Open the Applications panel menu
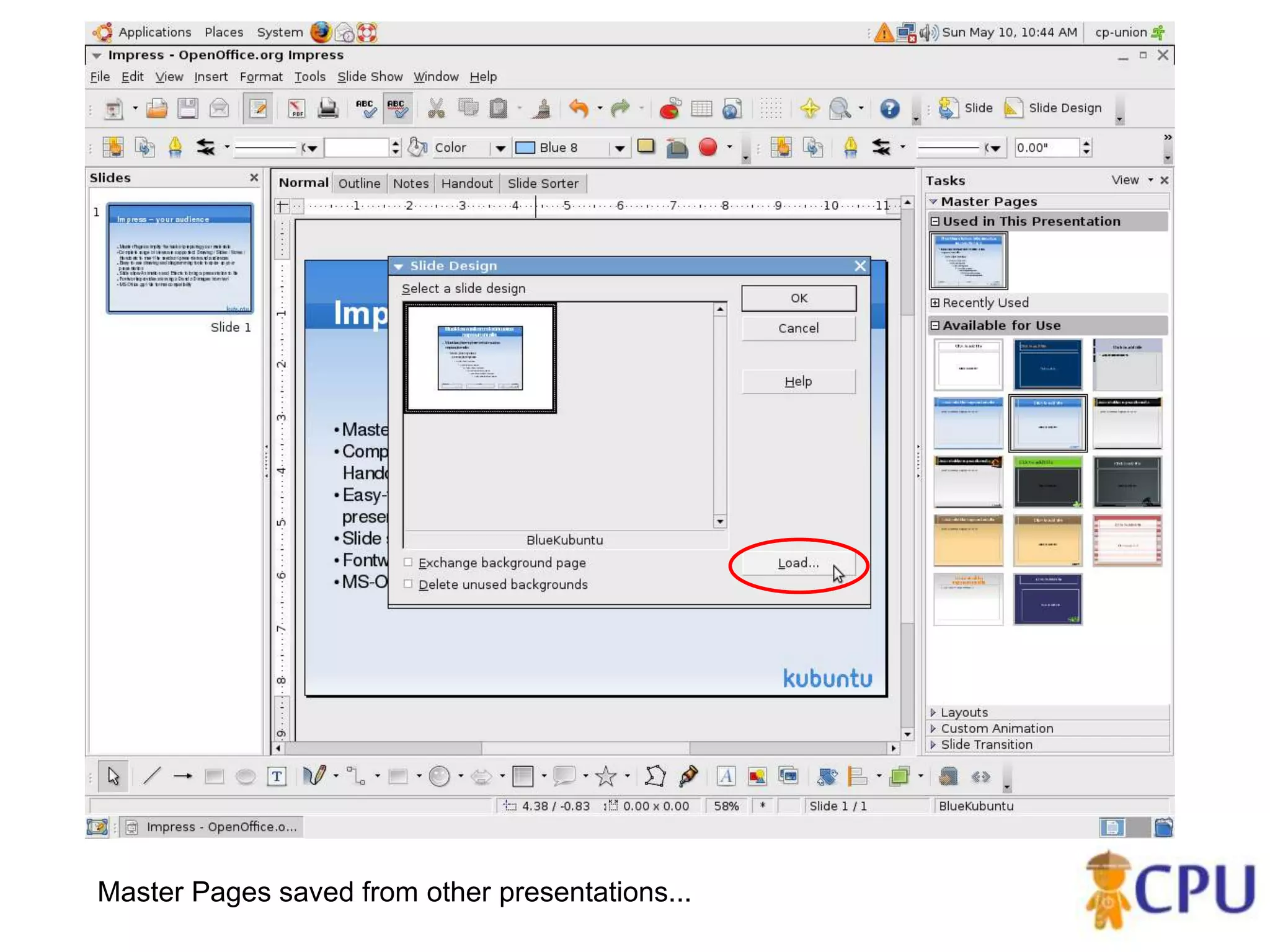This screenshot has height=952, width=1270. 154,32
